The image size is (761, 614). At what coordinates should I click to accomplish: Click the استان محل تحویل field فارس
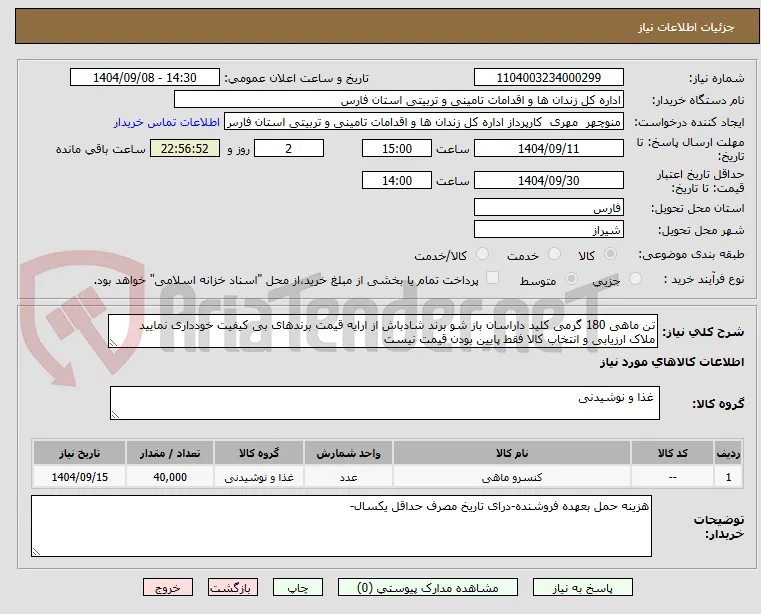point(548,207)
